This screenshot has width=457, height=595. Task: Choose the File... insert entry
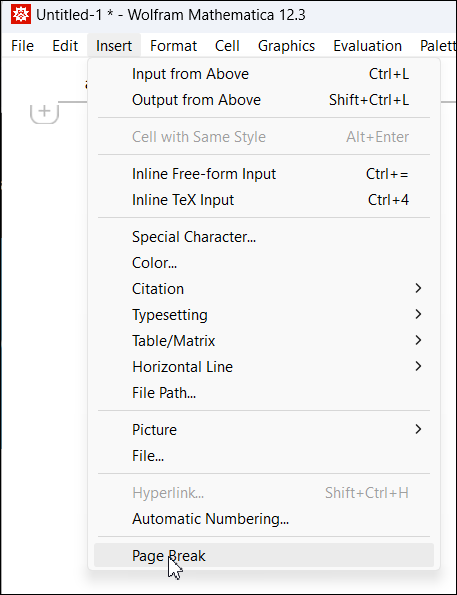[264, 456]
